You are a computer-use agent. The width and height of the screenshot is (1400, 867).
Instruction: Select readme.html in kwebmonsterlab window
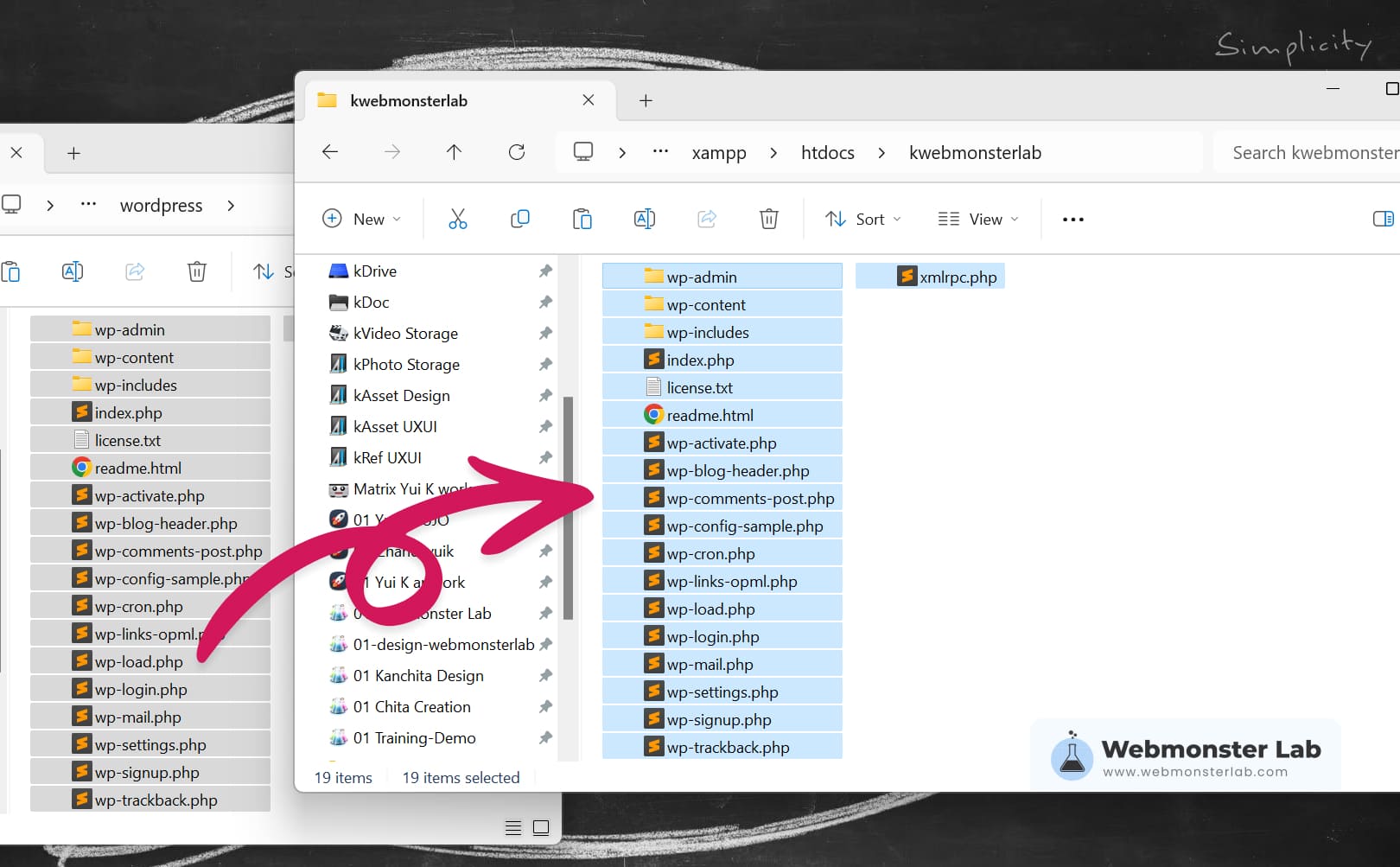(722, 415)
